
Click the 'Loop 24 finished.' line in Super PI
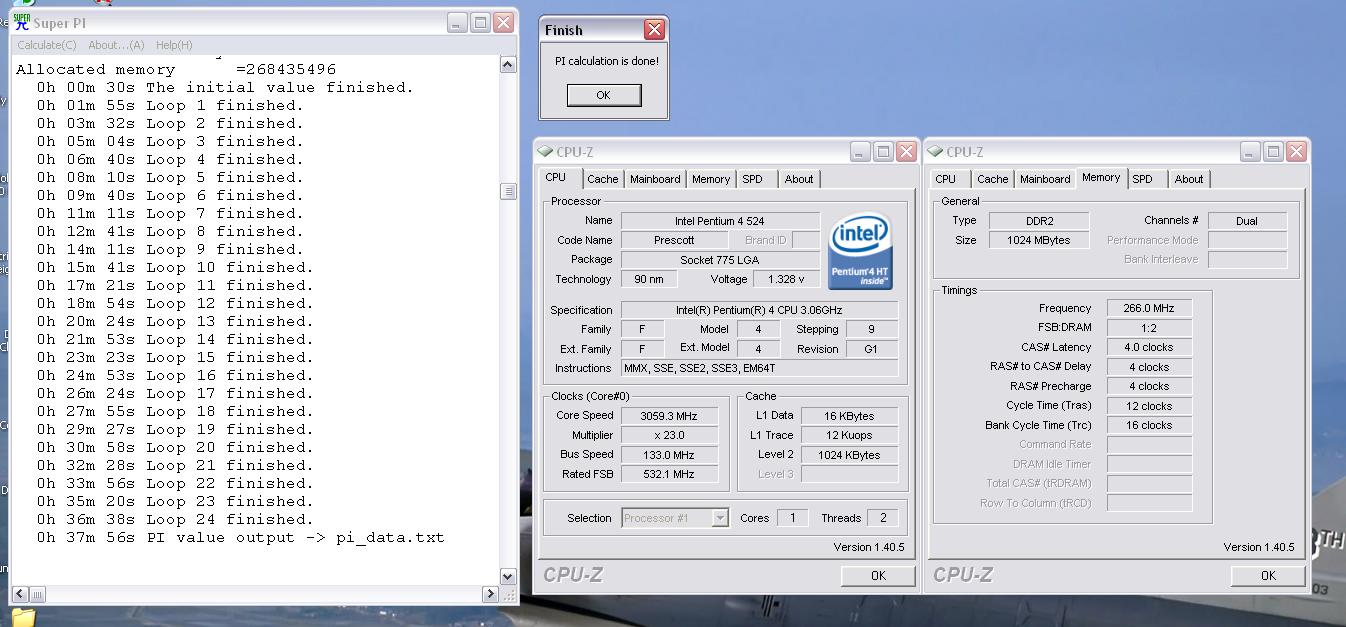175,520
